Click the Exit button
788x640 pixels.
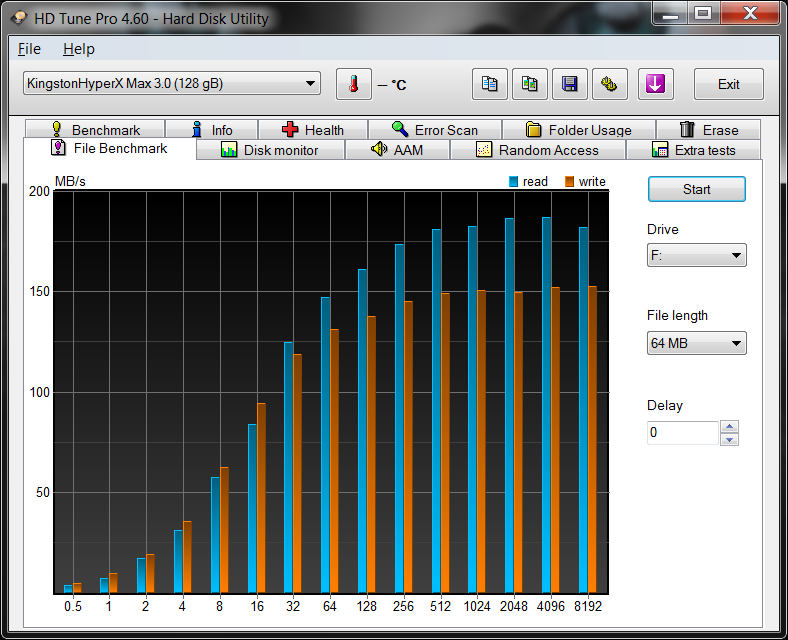[x=728, y=84]
